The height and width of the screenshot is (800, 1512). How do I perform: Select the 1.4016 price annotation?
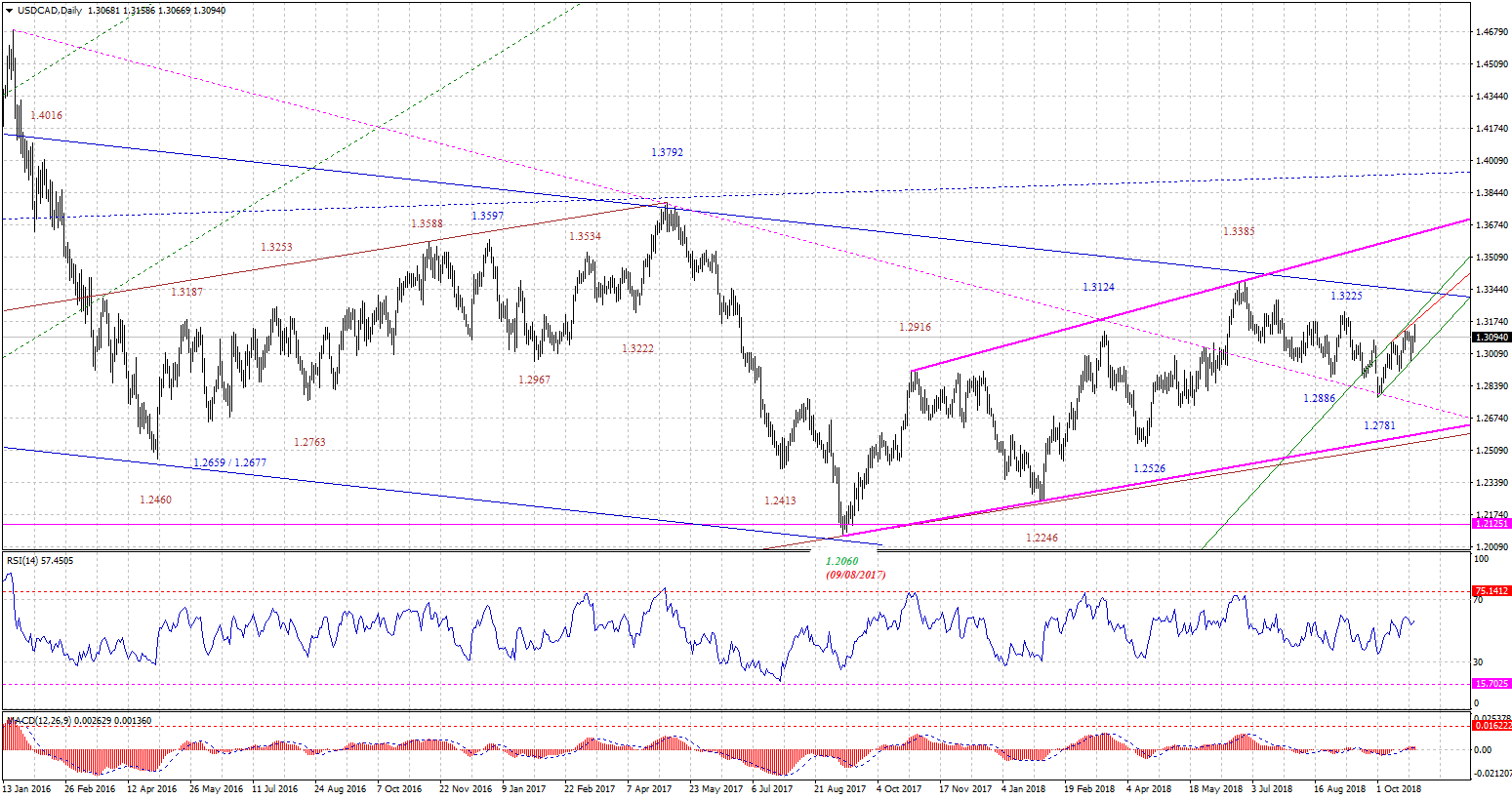coord(46,115)
